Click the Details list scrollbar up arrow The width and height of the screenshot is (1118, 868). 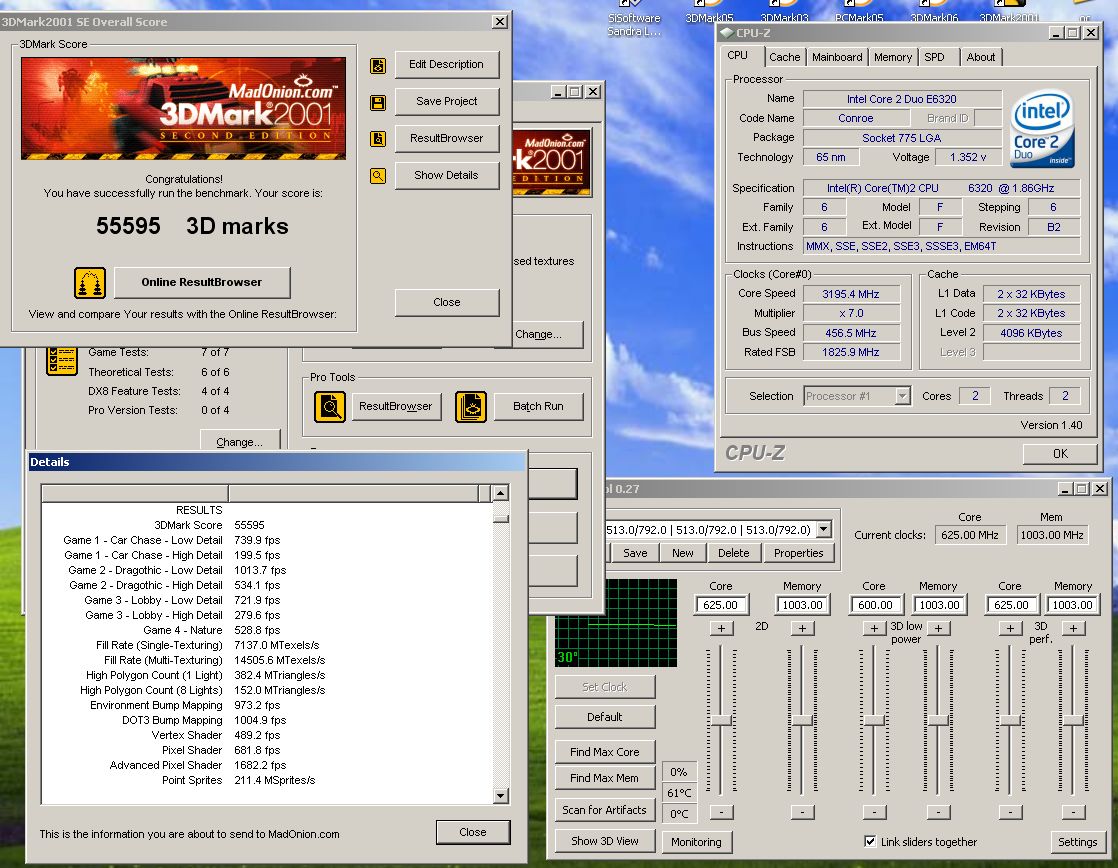click(x=501, y=493)
